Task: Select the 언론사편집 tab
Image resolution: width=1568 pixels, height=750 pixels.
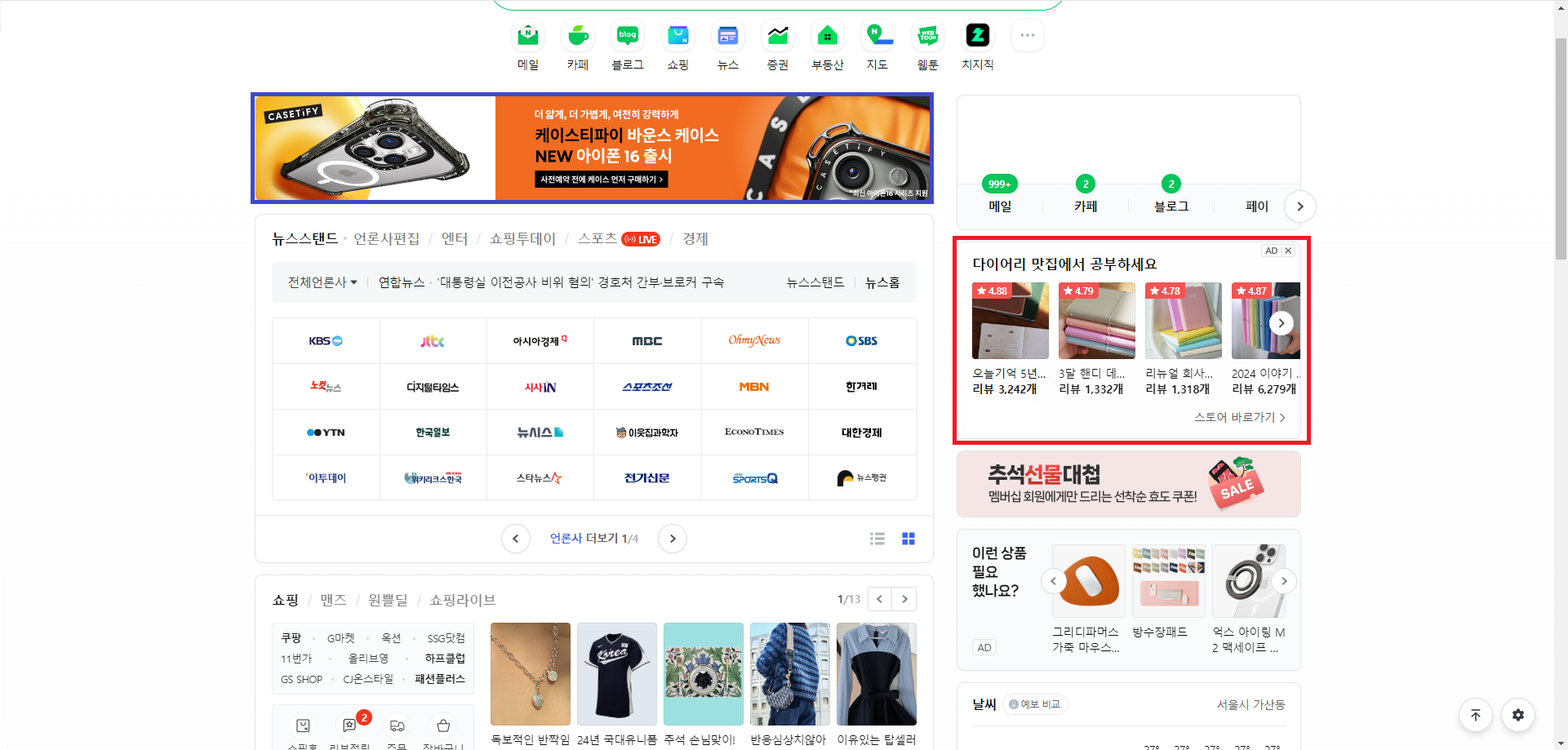Action: point(386,238)
